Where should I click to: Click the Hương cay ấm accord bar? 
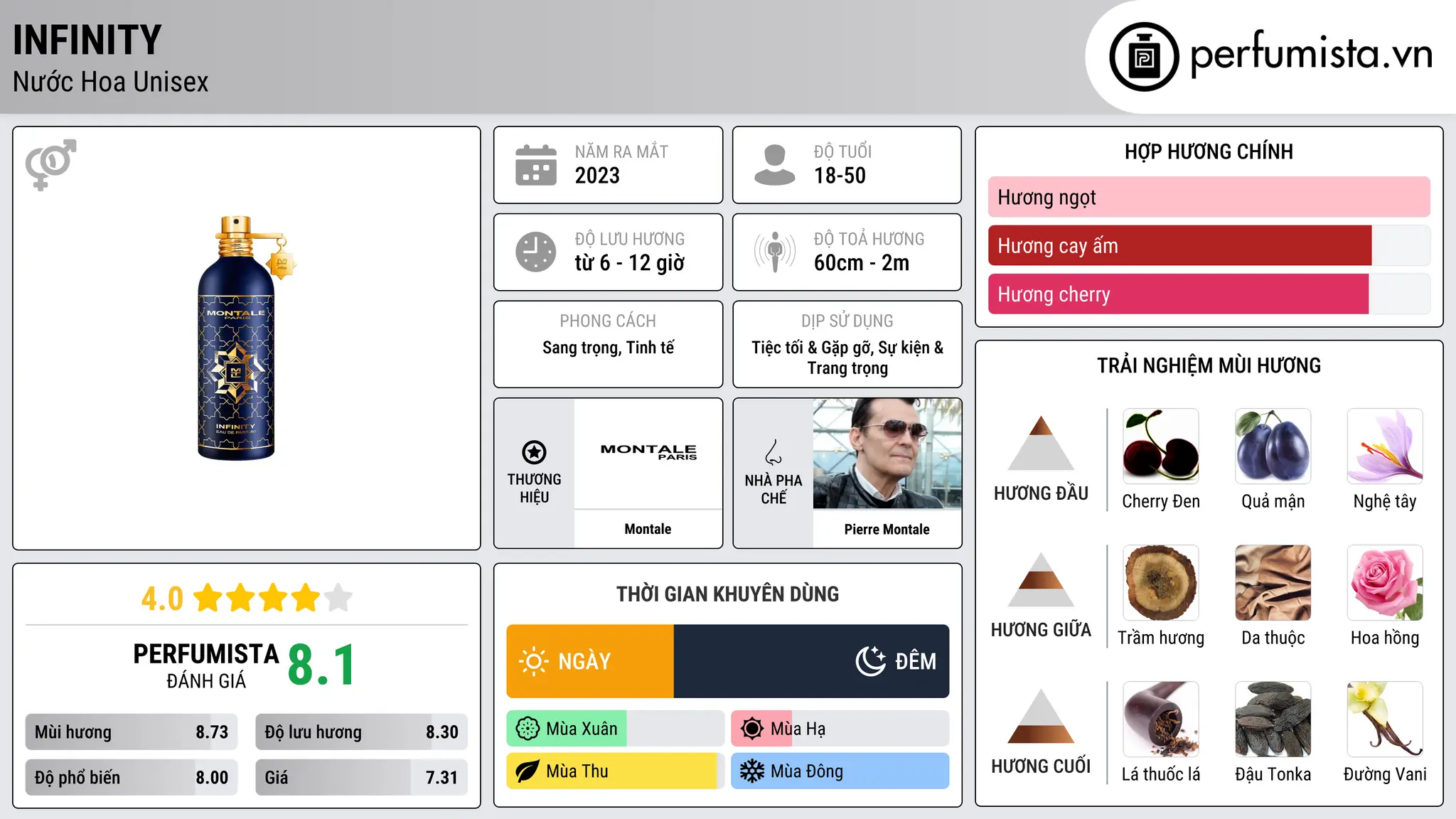(1209, 245)
